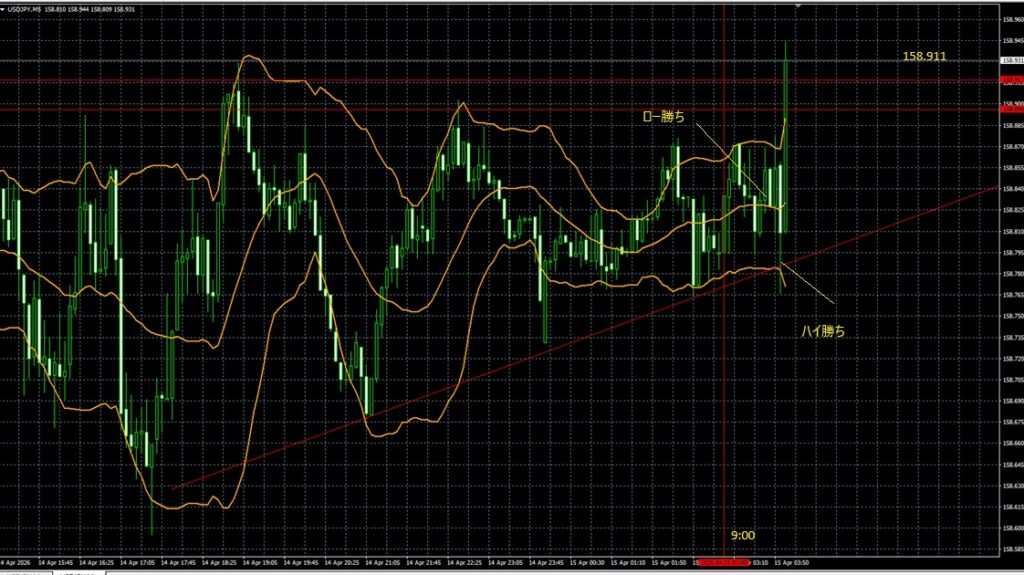Click the '15 Apr 03:50' time axis label
The image size is (1024, 575).
click(x=792, y=562)
